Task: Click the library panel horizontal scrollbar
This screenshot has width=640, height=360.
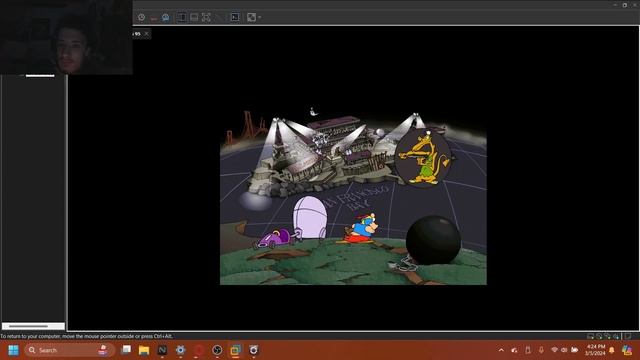Action: 33,326
